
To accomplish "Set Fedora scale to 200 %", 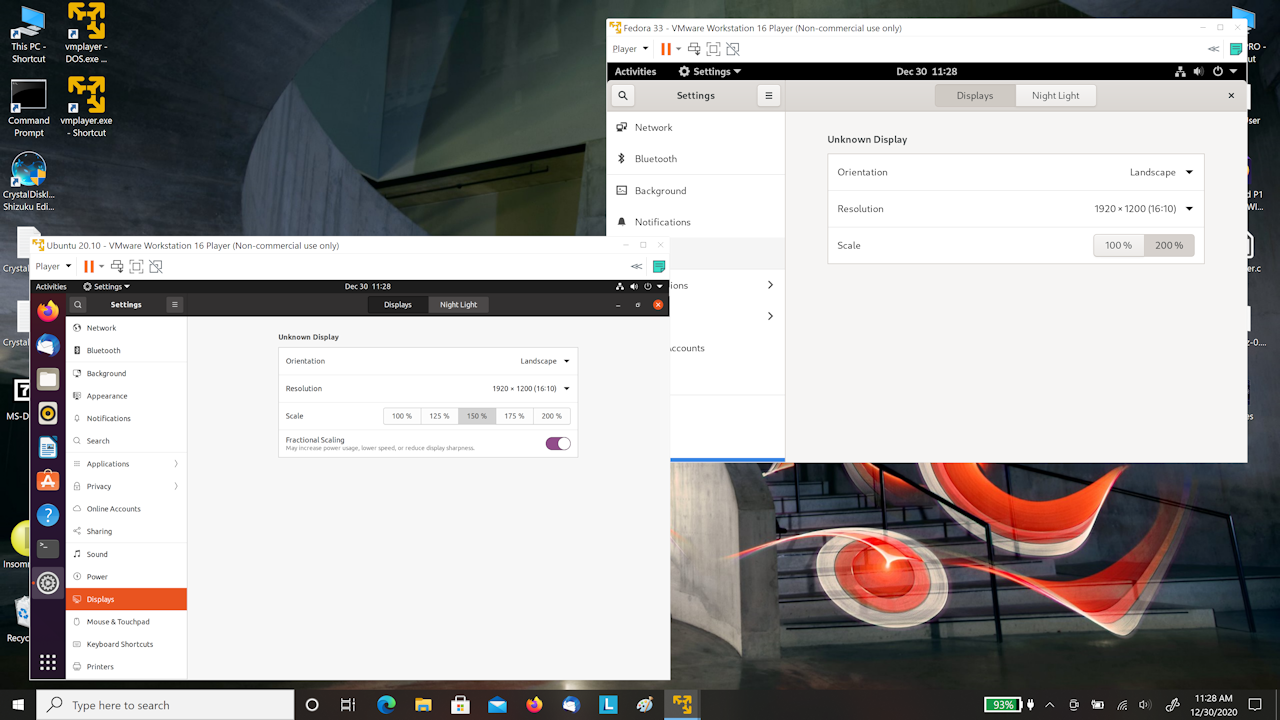I will [x=1169, y=245].
